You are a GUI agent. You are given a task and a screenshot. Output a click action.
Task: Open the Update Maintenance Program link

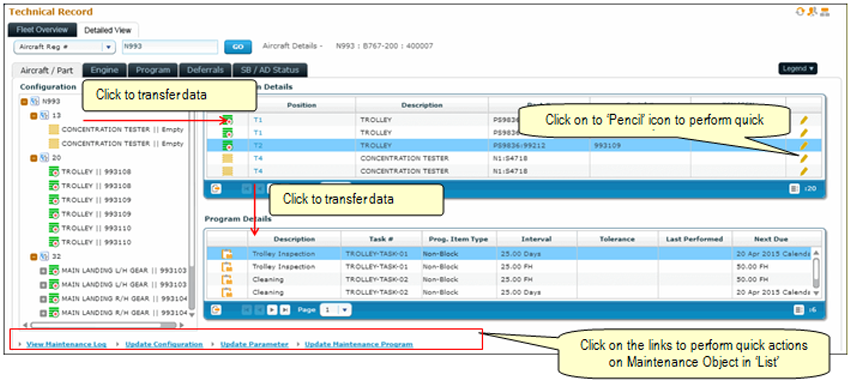click(358, 344)
